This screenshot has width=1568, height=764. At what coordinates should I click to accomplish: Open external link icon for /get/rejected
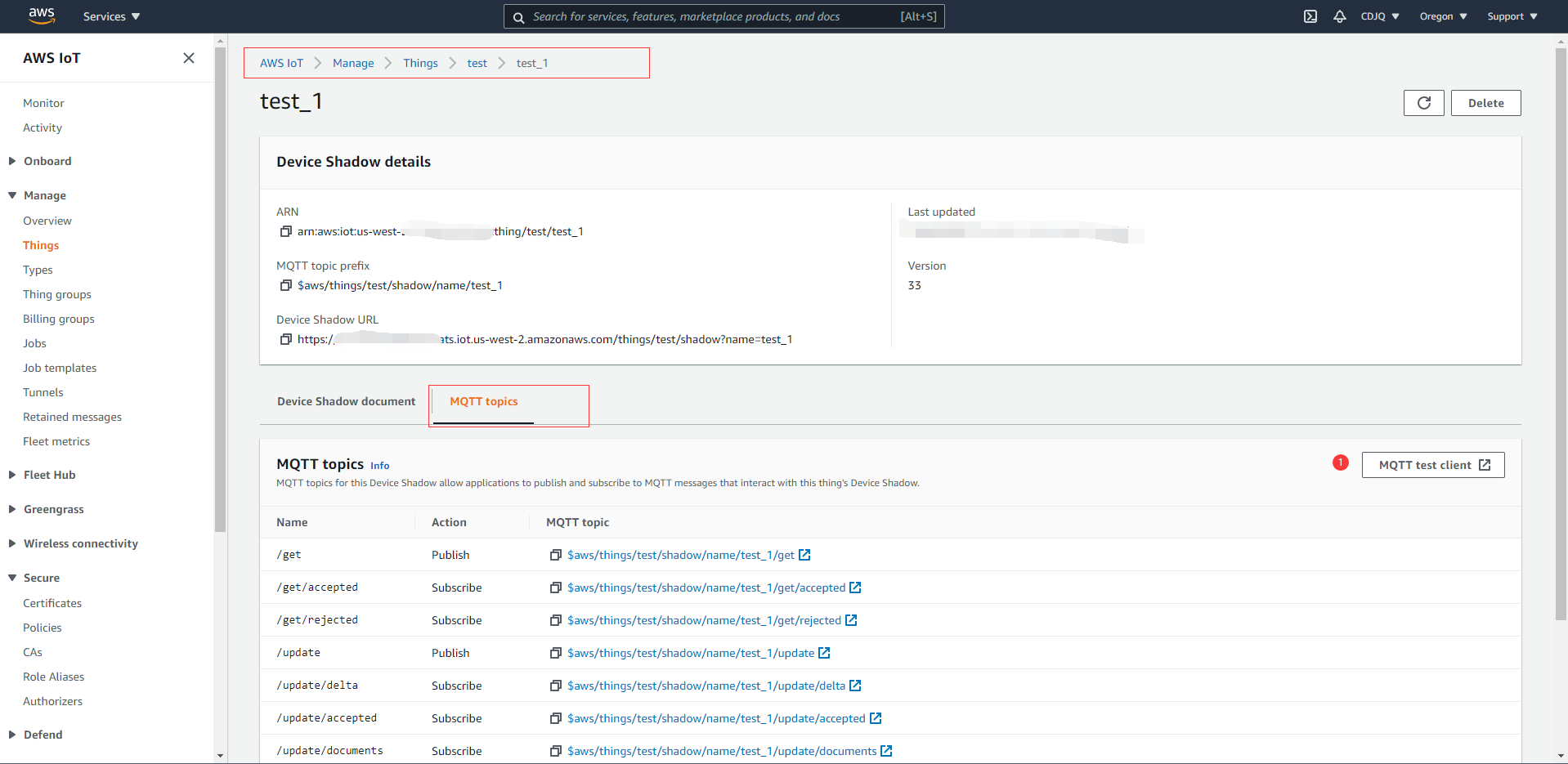click(x=851, y=620)
